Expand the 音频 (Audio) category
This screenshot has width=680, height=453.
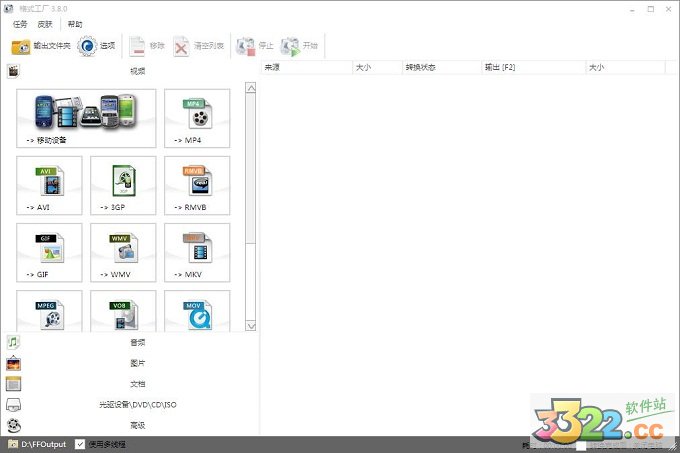137,342
